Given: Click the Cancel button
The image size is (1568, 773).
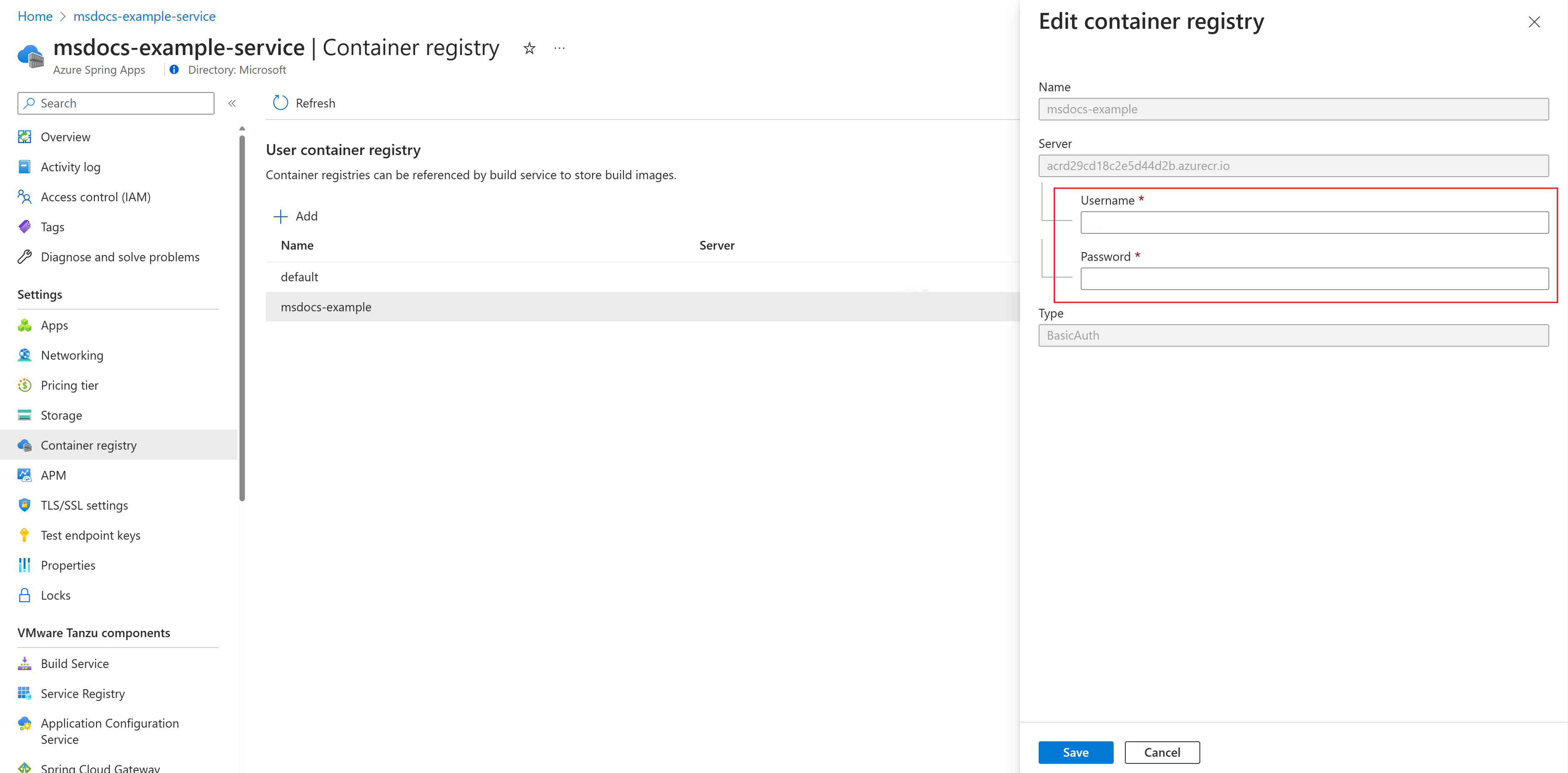Looking at the screenshot, I should click(1162, 752).
